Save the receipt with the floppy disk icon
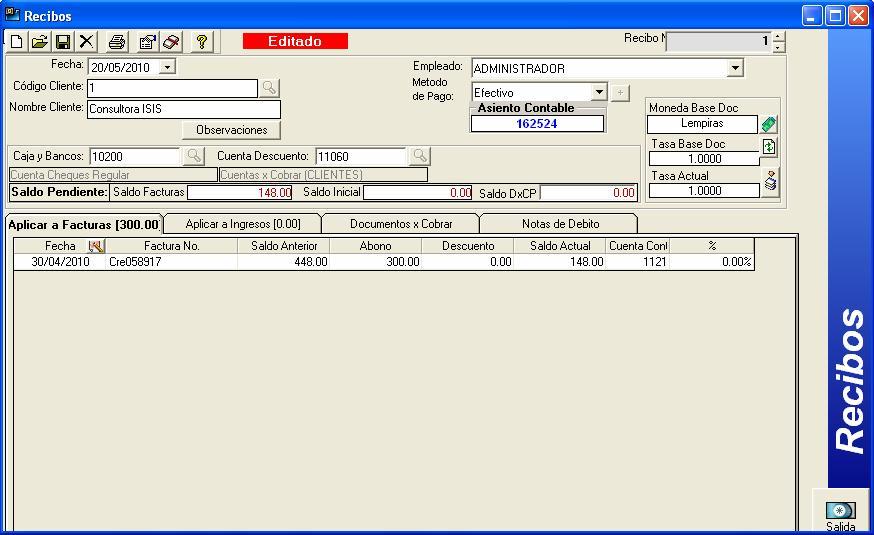874x535 pixels. coord(63,42)
